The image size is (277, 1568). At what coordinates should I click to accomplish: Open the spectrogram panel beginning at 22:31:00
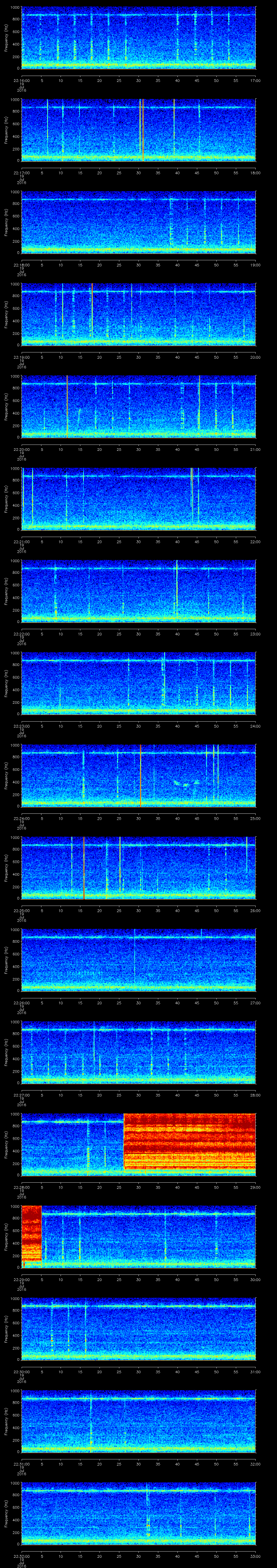click(139, 1421)
